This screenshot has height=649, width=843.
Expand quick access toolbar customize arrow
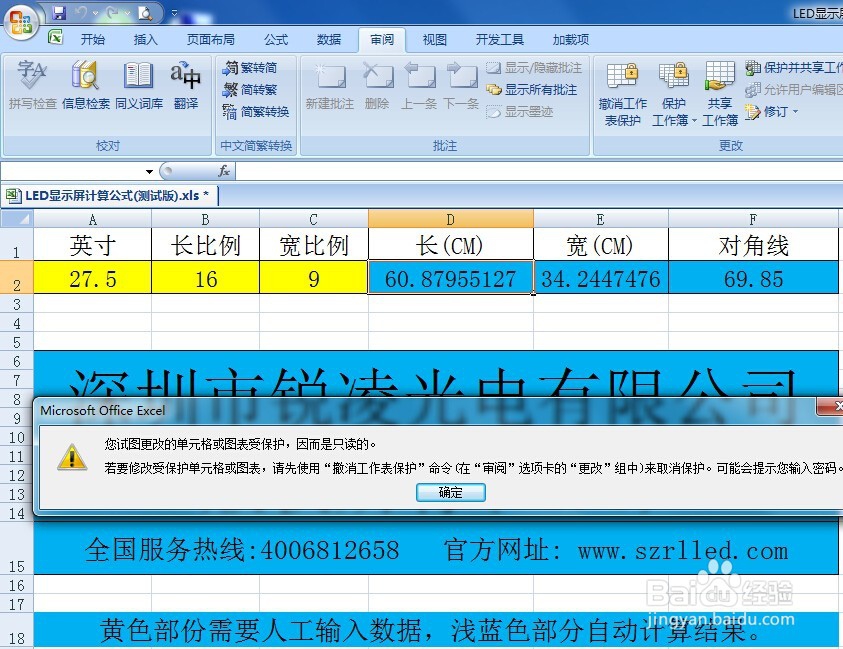pyautogui.click(x=174, y=13)
